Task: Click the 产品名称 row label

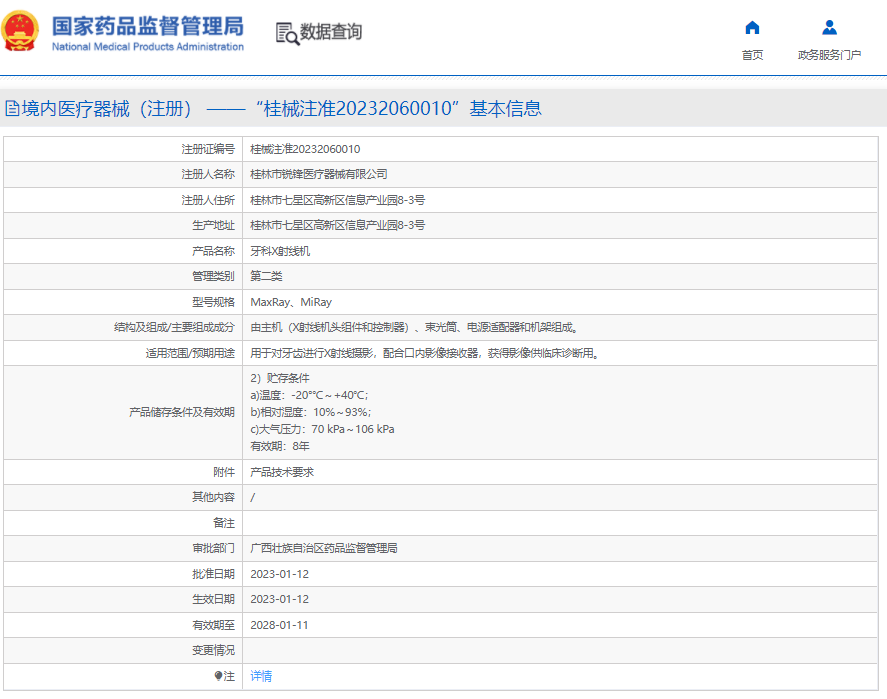Action: click(213, 251)
